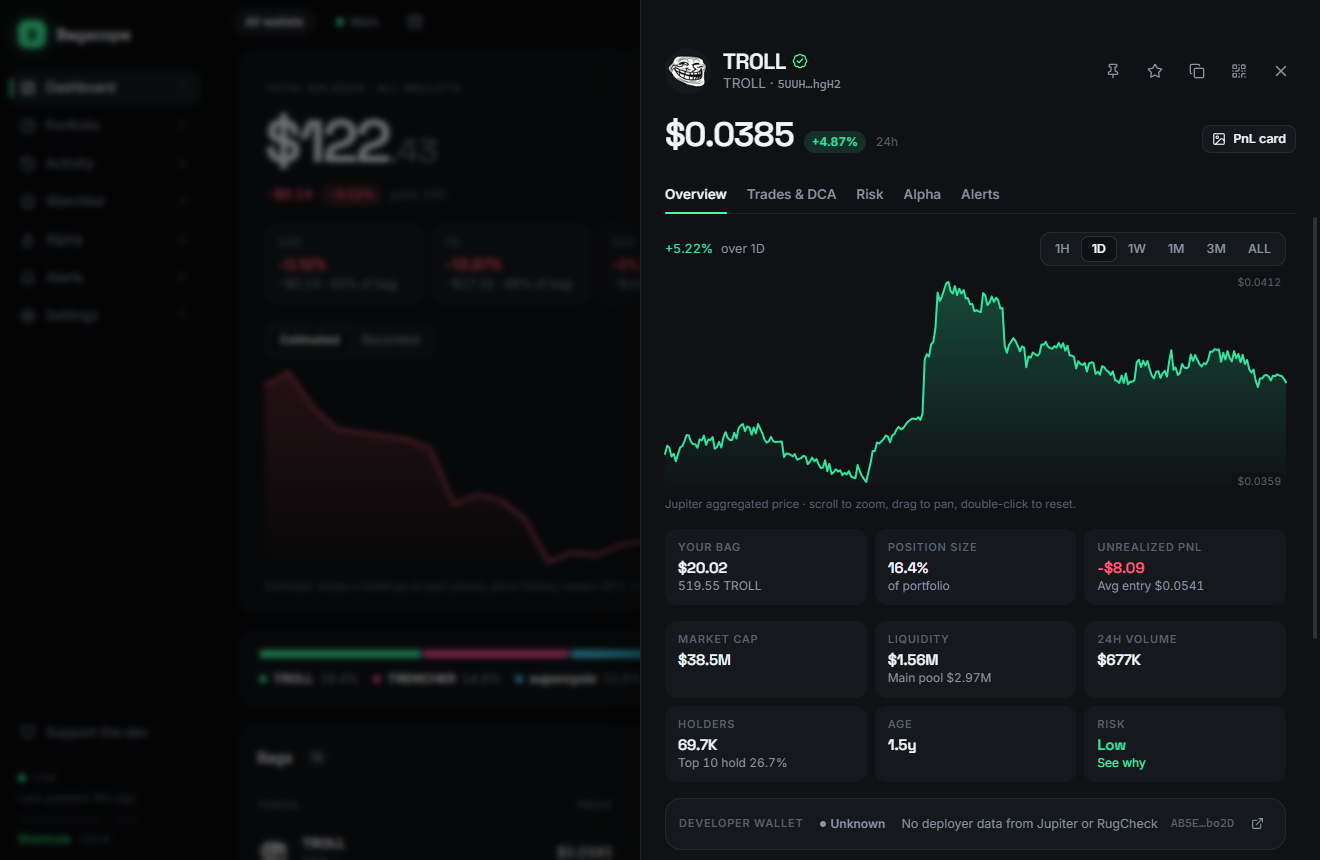Favorite TROLL with the star icon

(1155, 71)
